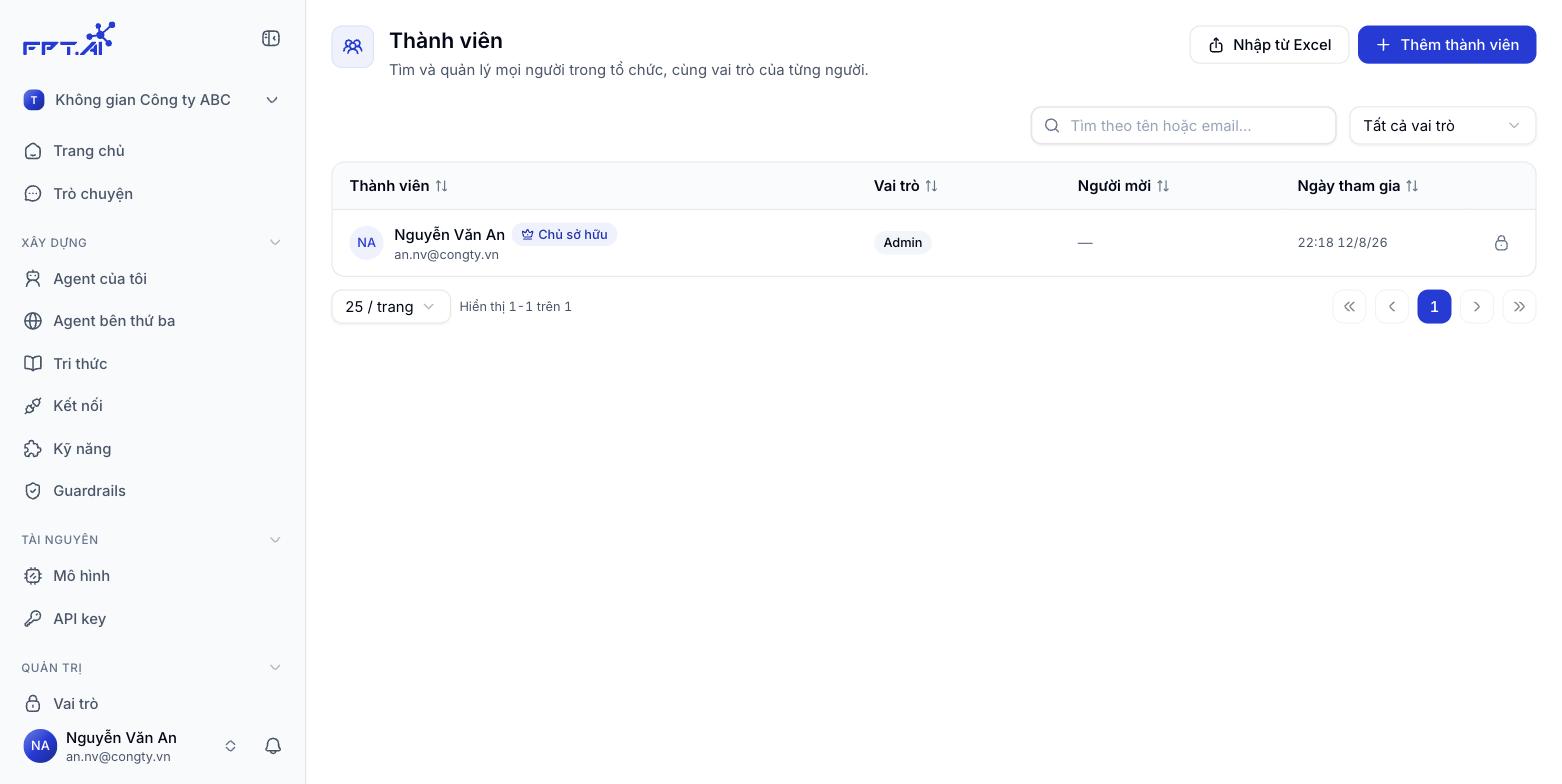Open the notifications bell
The image size is (1562, 784).
pyautogui.click(x=273, y=746)
